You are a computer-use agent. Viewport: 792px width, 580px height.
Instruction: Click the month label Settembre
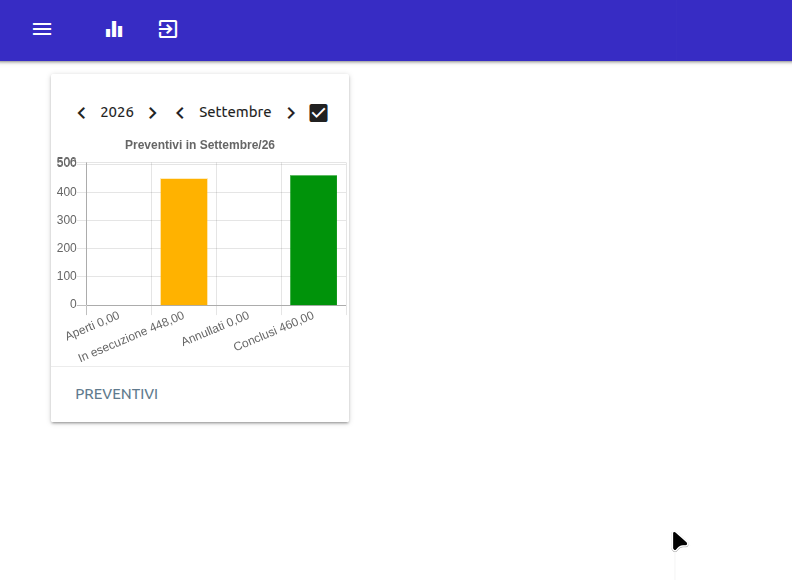[235, 112]
